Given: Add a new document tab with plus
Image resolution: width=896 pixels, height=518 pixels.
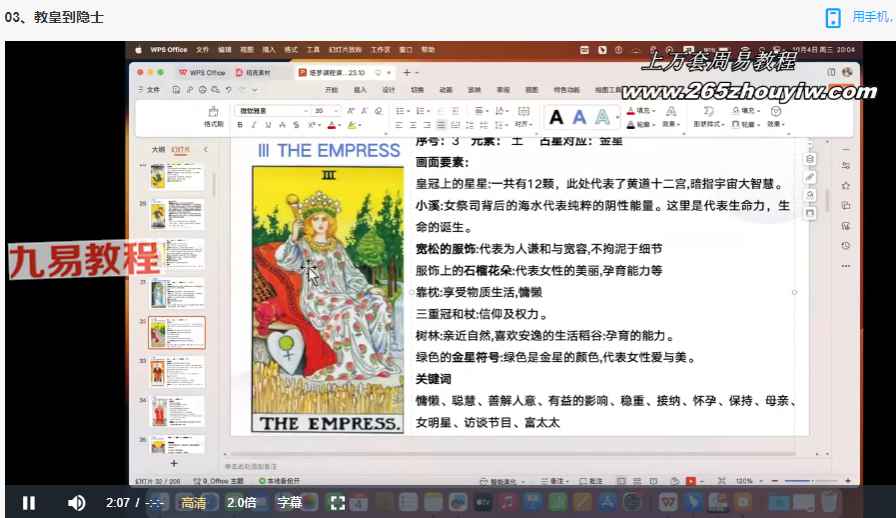Looking at the screenshot, I should pos(407,73).
